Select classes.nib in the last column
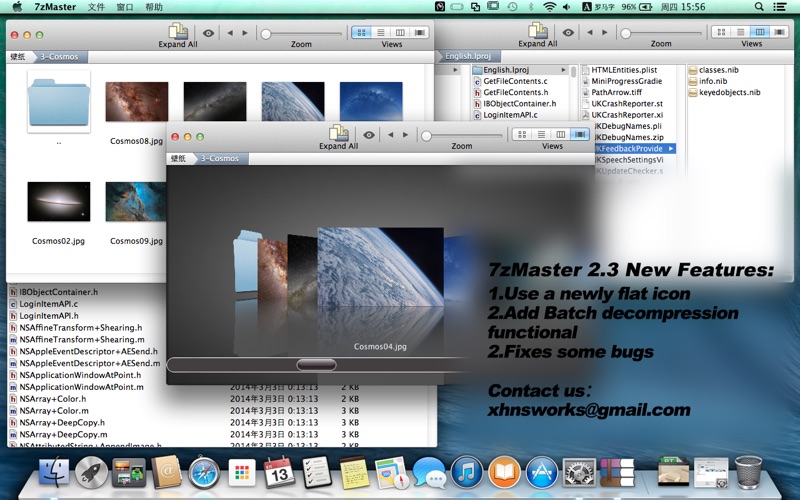The image size is (800, 500). point(719,70)
